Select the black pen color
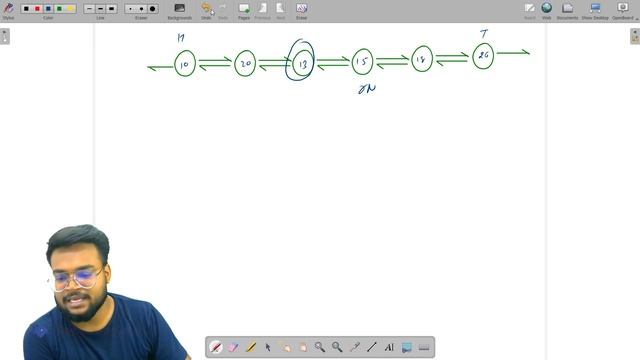Viewport: 640px width, 360px height. (26, 9)
